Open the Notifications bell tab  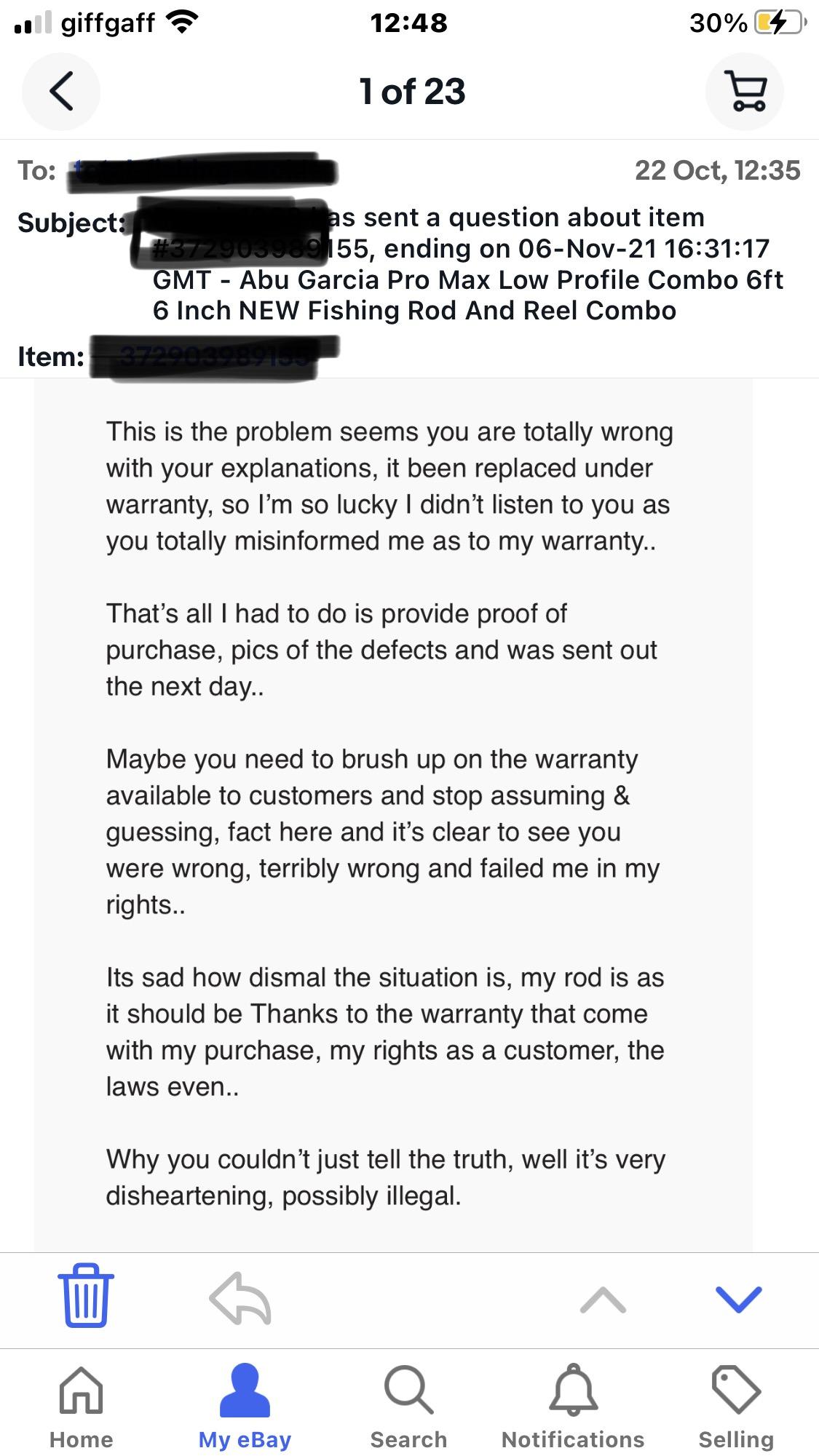pyautogui.click(x=573, y=1407)
